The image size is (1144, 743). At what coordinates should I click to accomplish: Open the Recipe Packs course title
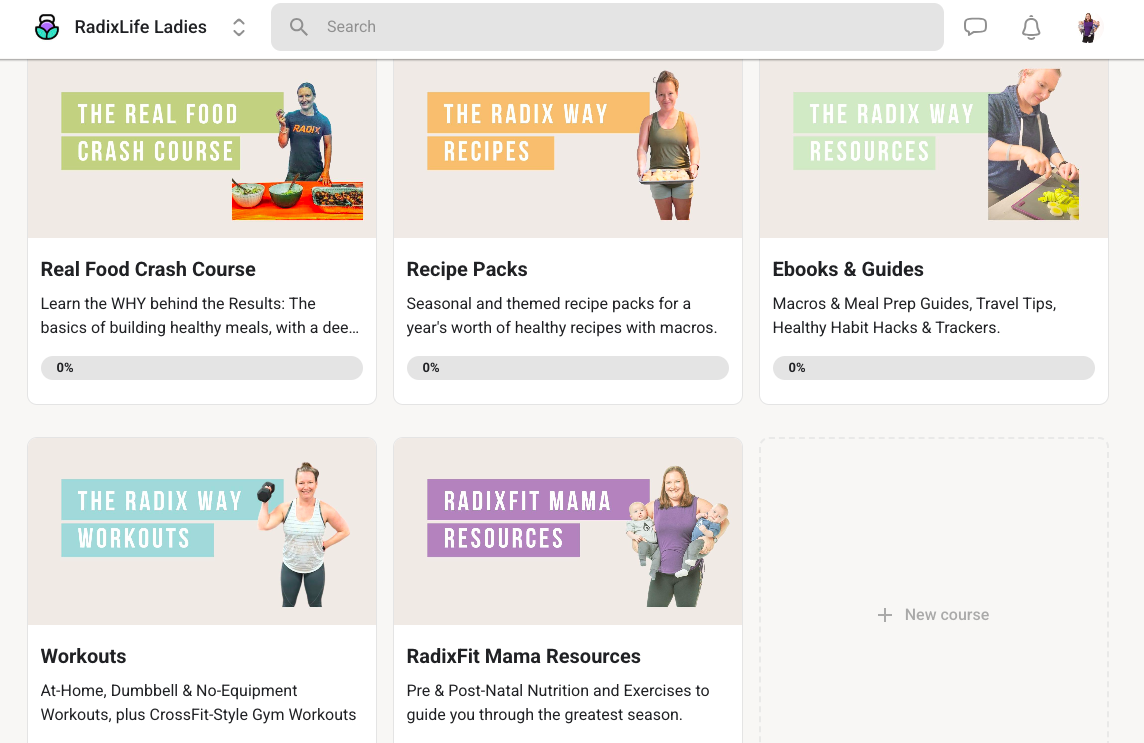tap(467, 269)
